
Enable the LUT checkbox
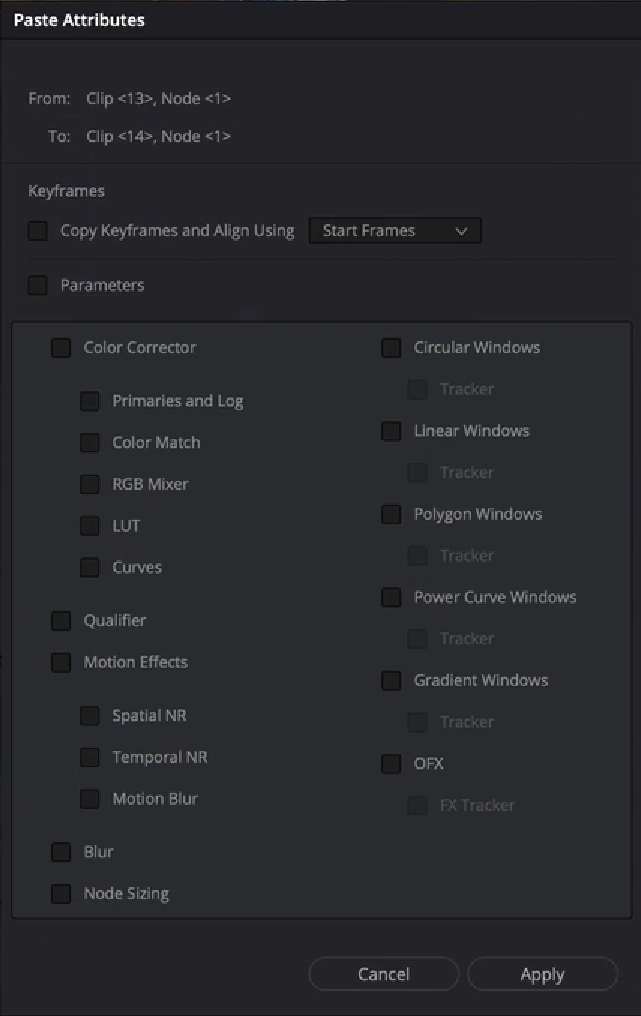pos(90,526)
